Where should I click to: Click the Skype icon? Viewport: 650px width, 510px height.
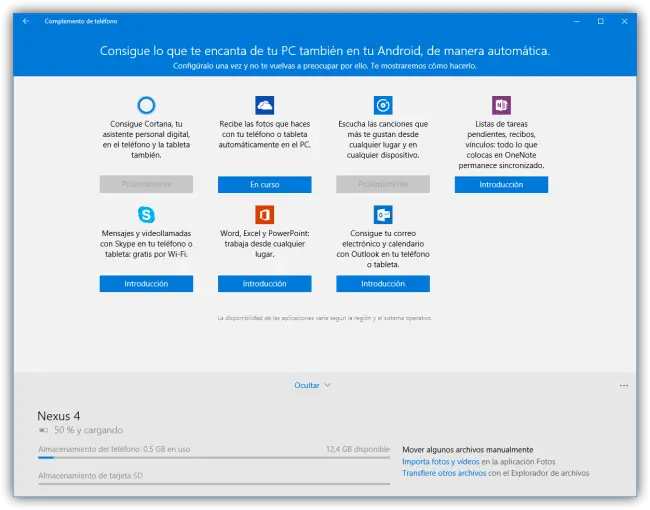[146, 214]
